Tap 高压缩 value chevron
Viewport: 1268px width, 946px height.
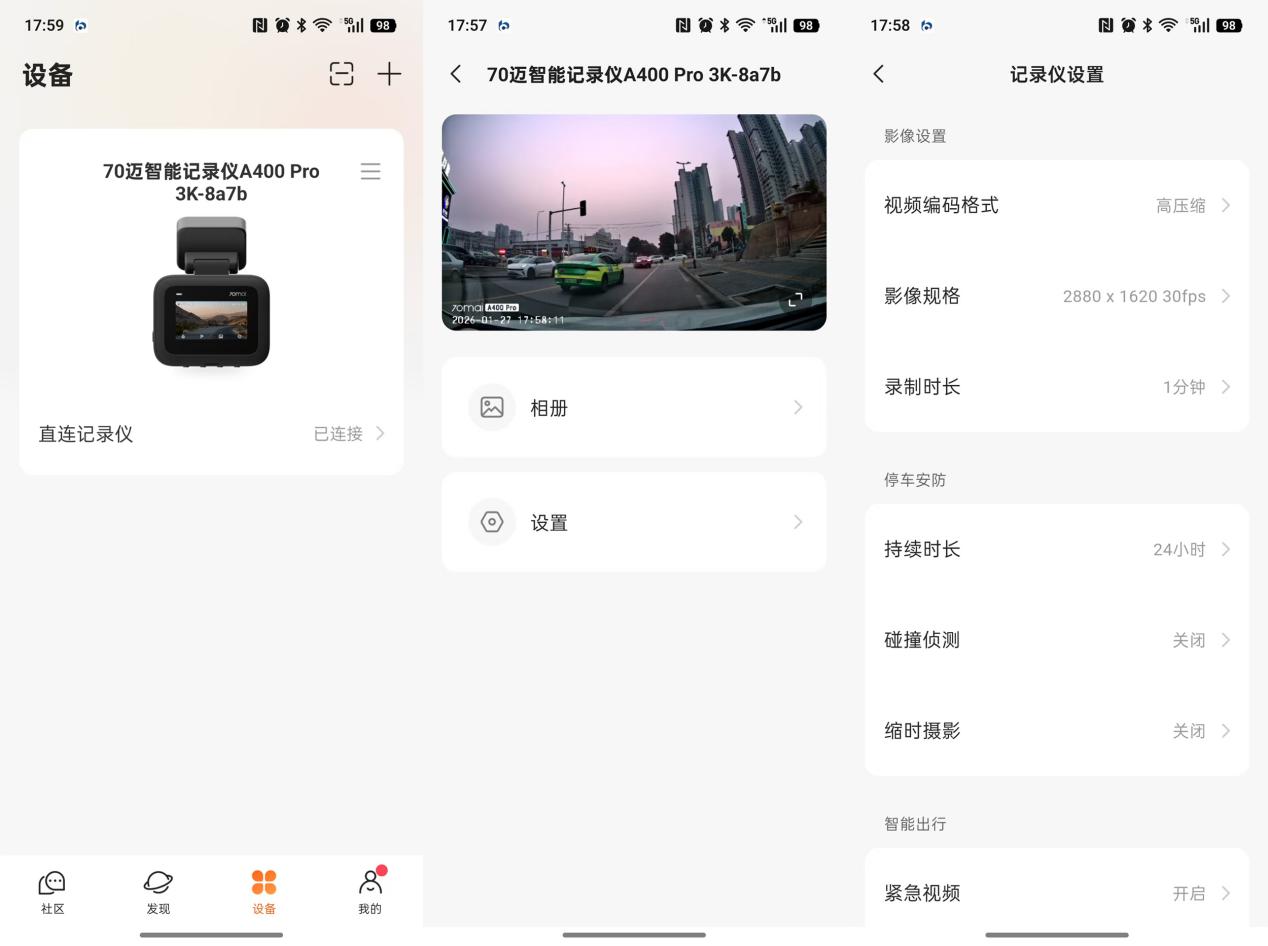(x=1226, y=205)
